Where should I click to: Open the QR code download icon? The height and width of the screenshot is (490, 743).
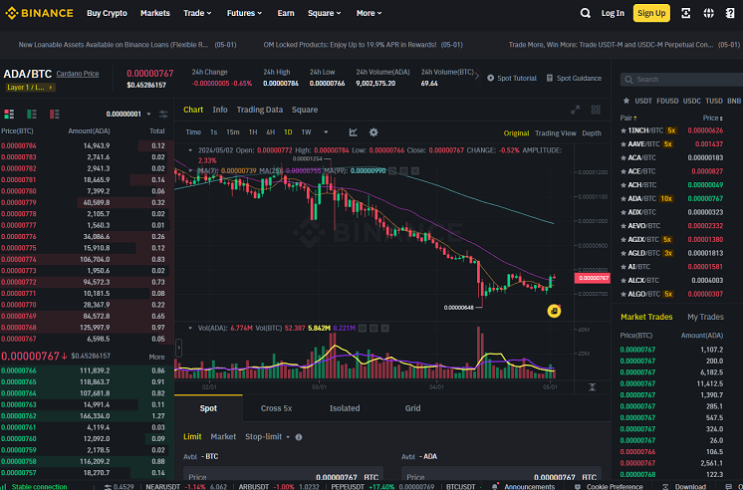pos(686,13)
